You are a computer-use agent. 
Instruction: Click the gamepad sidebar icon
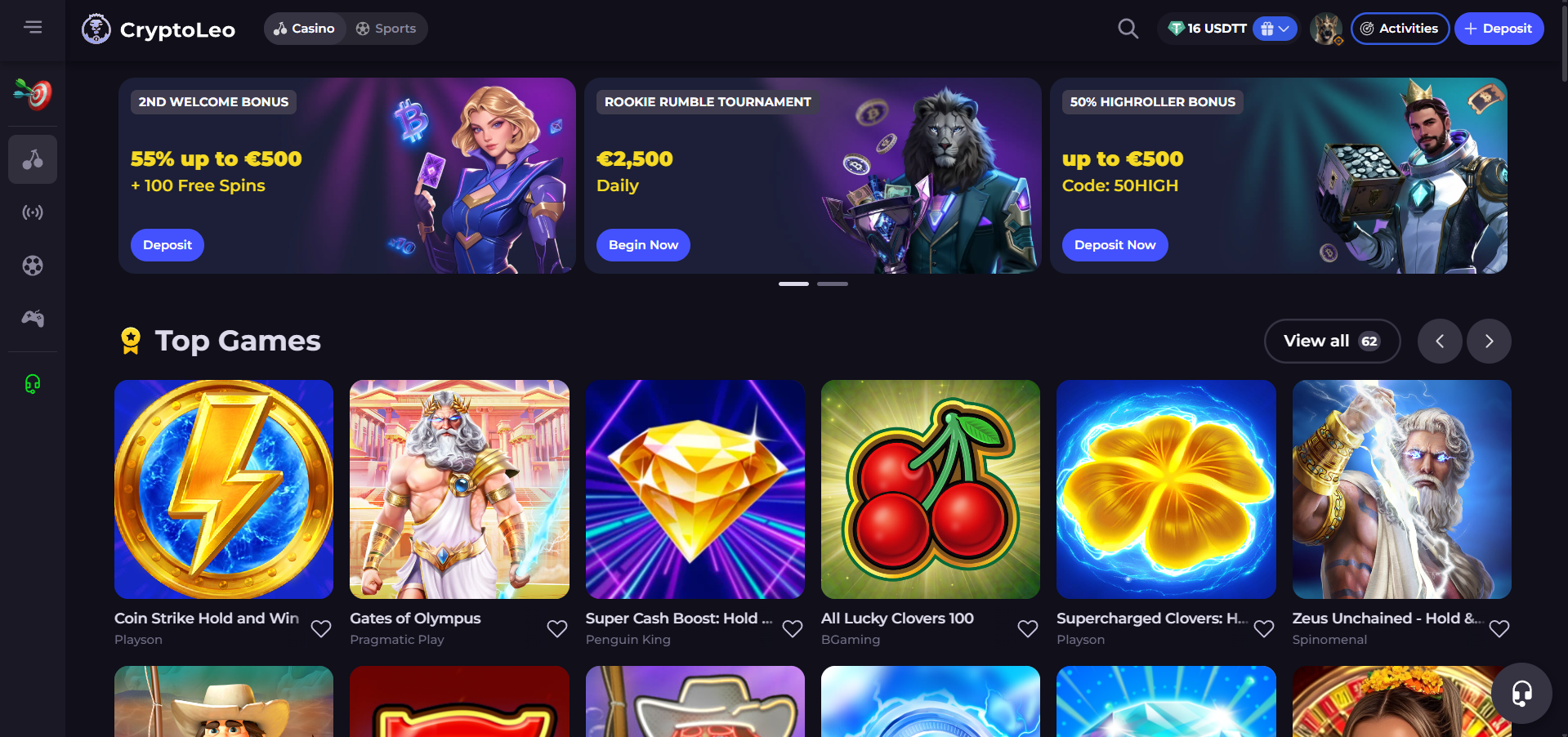pos(33,319)
